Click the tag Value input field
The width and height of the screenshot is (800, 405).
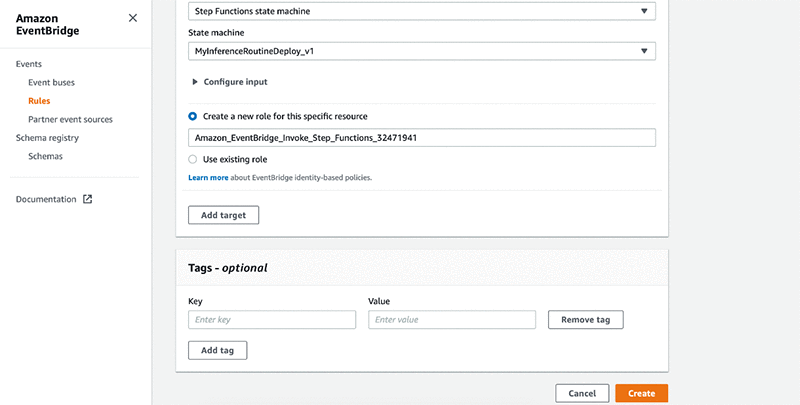coord(452,320)
